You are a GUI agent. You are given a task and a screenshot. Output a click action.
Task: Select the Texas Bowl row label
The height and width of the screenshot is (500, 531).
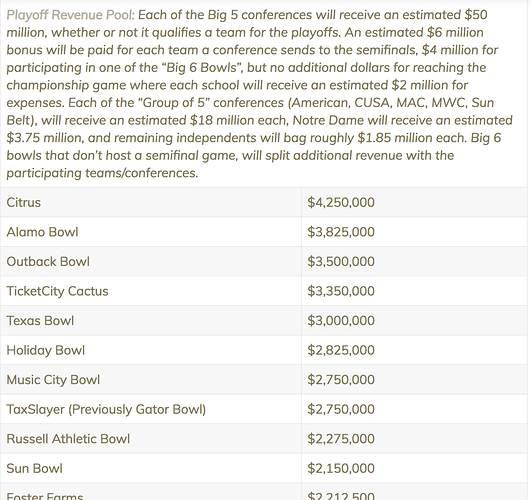click(40, 321)
